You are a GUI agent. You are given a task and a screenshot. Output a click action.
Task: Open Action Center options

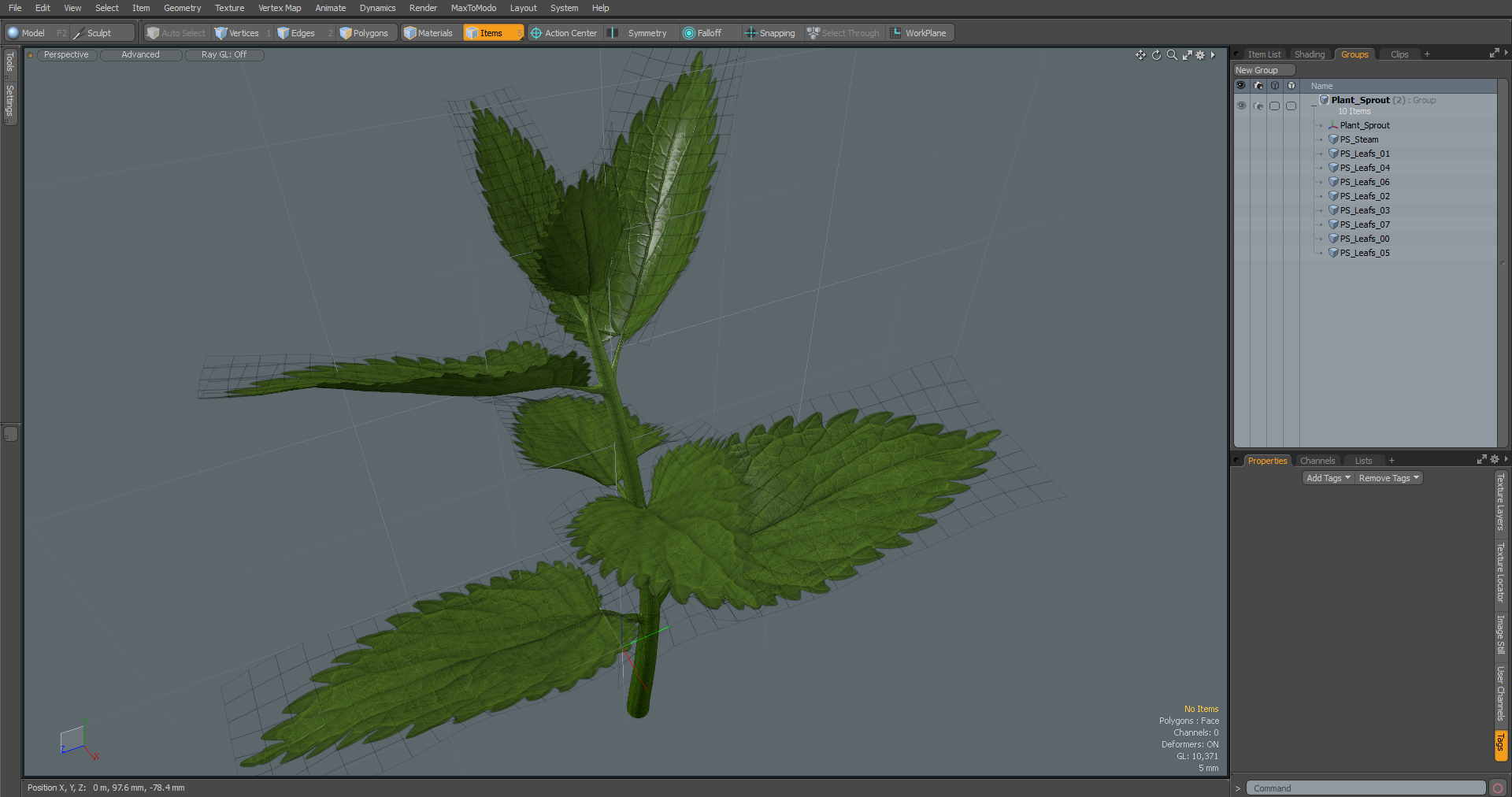point(564,33)
